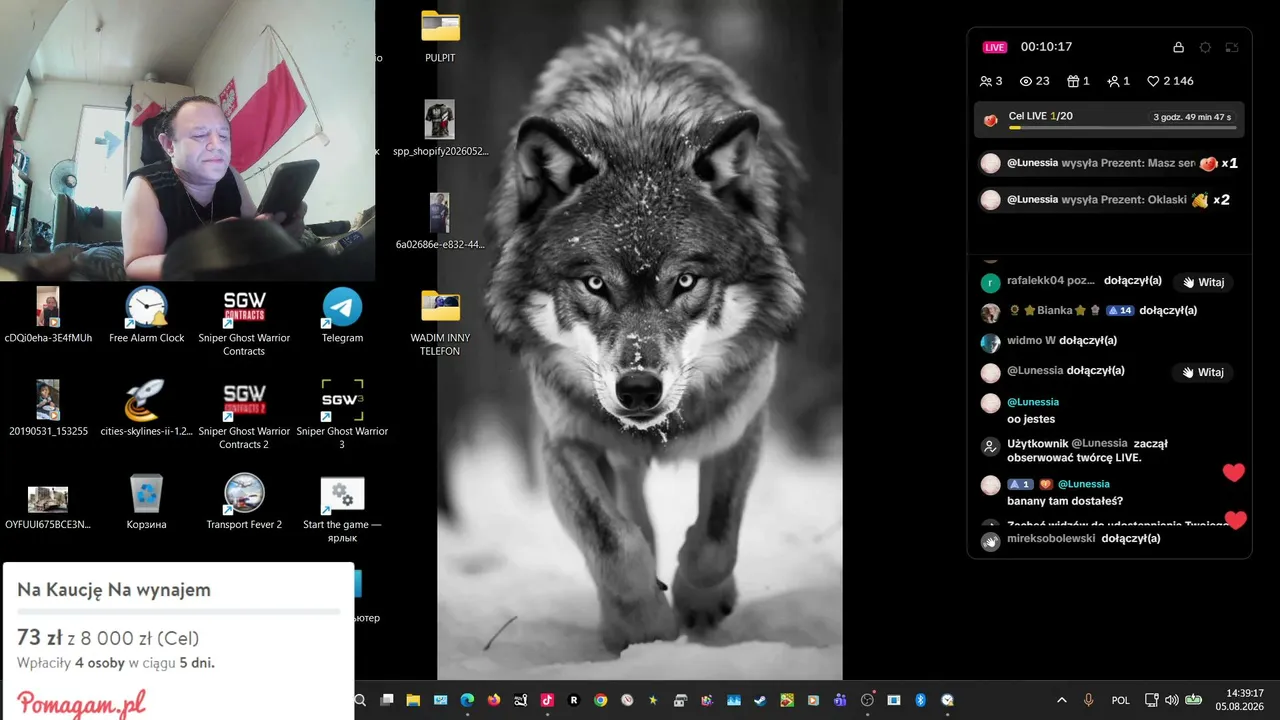The height and width of the screenshot is (720, 1280).
Task: Click the Na Kaucję Na wynajem progress bar
Action: pos(178,611)
